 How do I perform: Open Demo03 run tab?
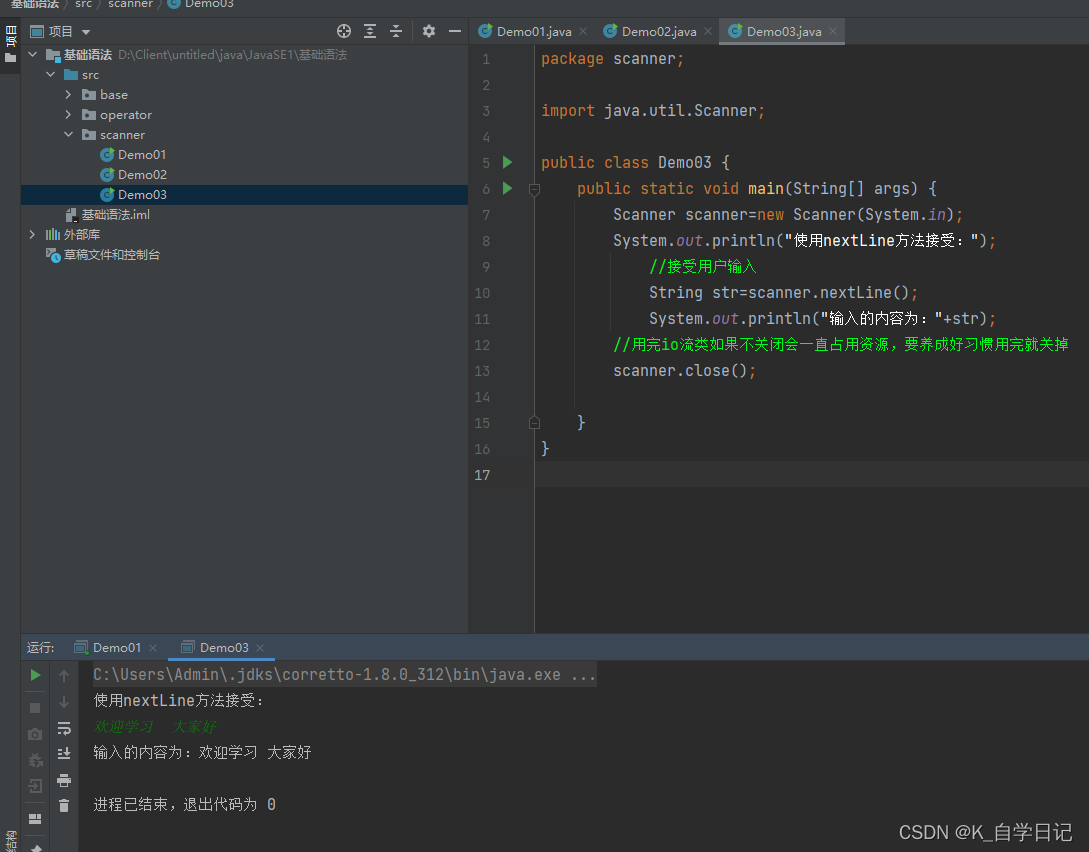215,648
